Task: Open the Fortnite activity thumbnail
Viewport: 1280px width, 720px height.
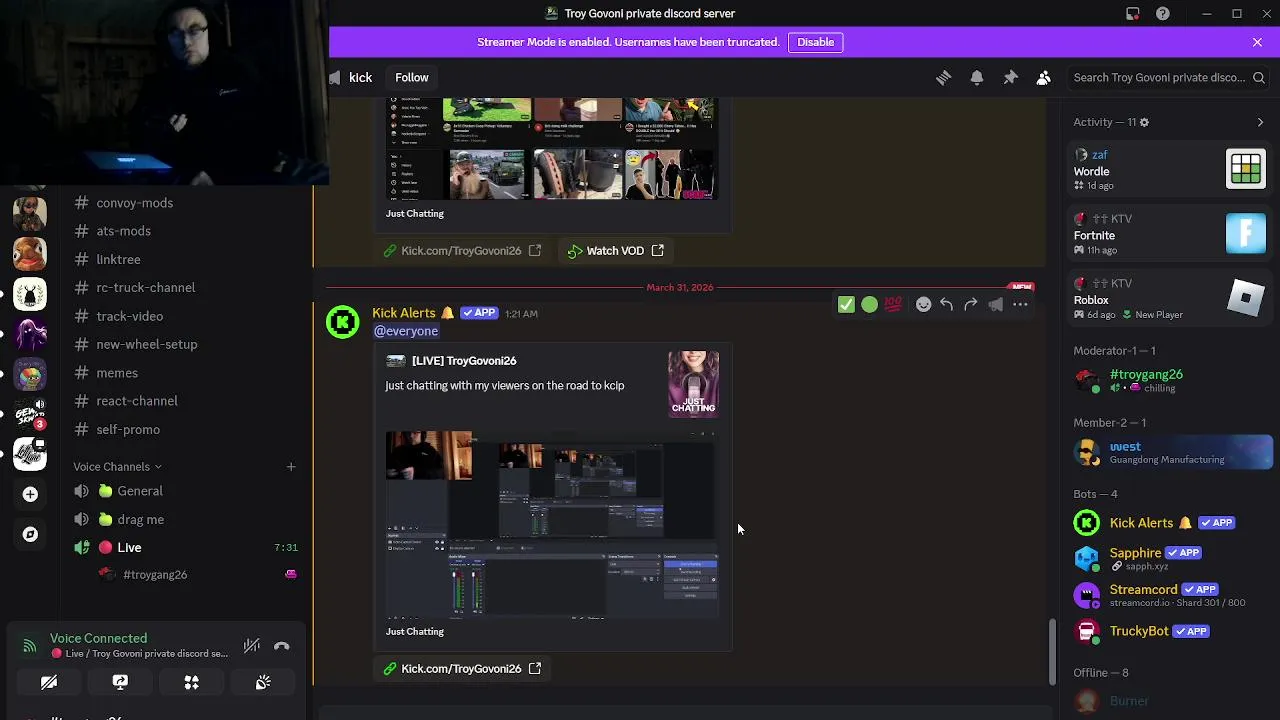Action: (1246, 234)
